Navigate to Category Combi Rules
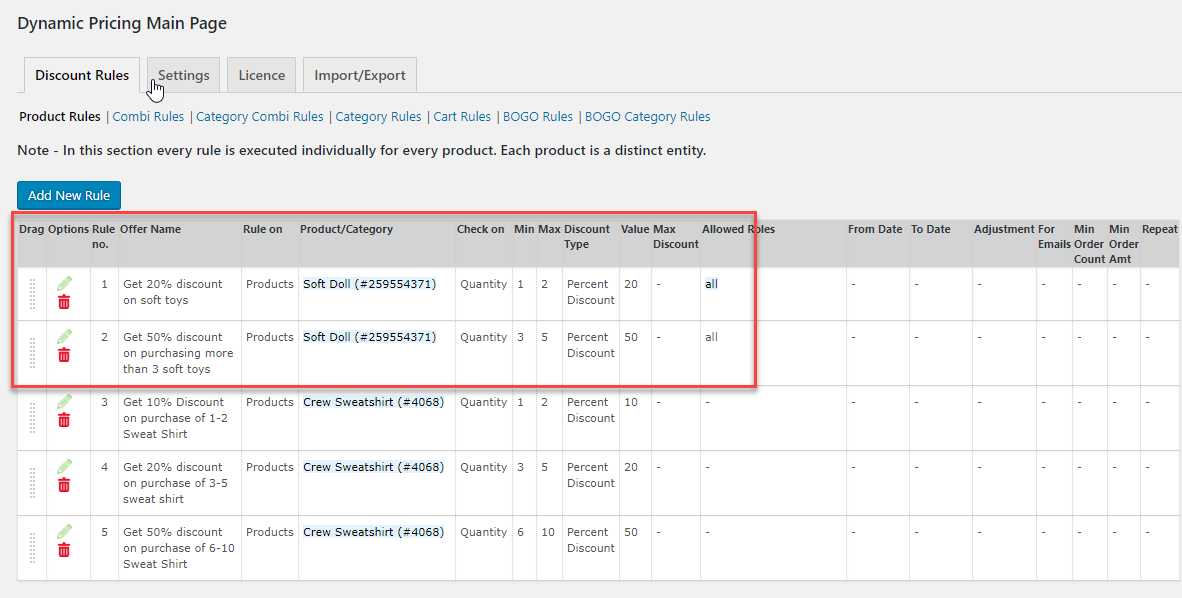 tap(260, 117)
